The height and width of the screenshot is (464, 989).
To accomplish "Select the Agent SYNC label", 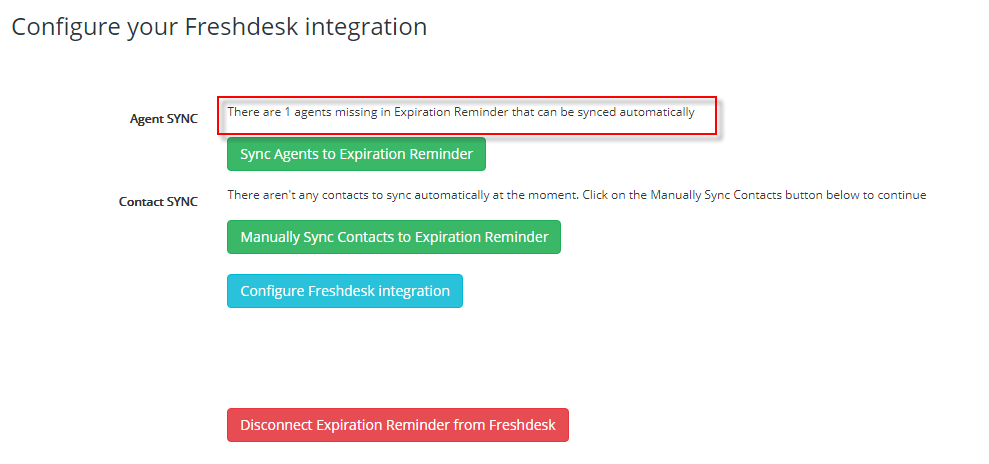I will click(164, 119).
